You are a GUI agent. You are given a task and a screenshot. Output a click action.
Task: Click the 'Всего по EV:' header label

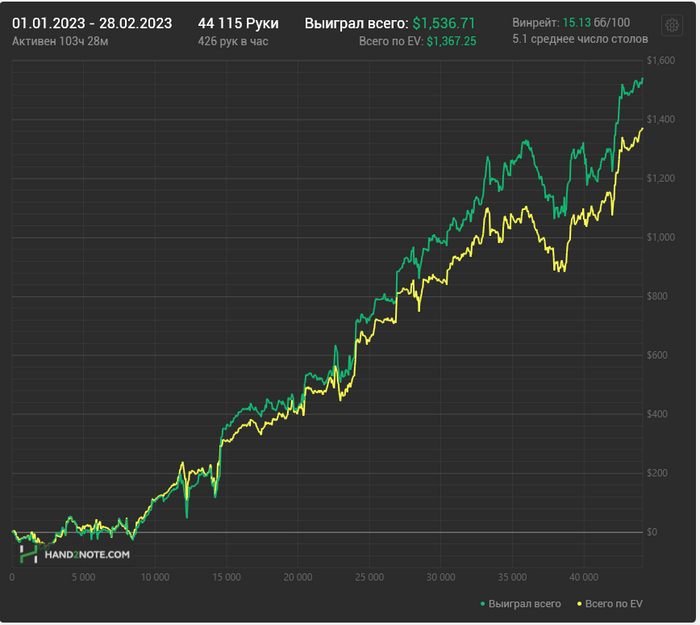pyautogui.click(x=391, y=42)
